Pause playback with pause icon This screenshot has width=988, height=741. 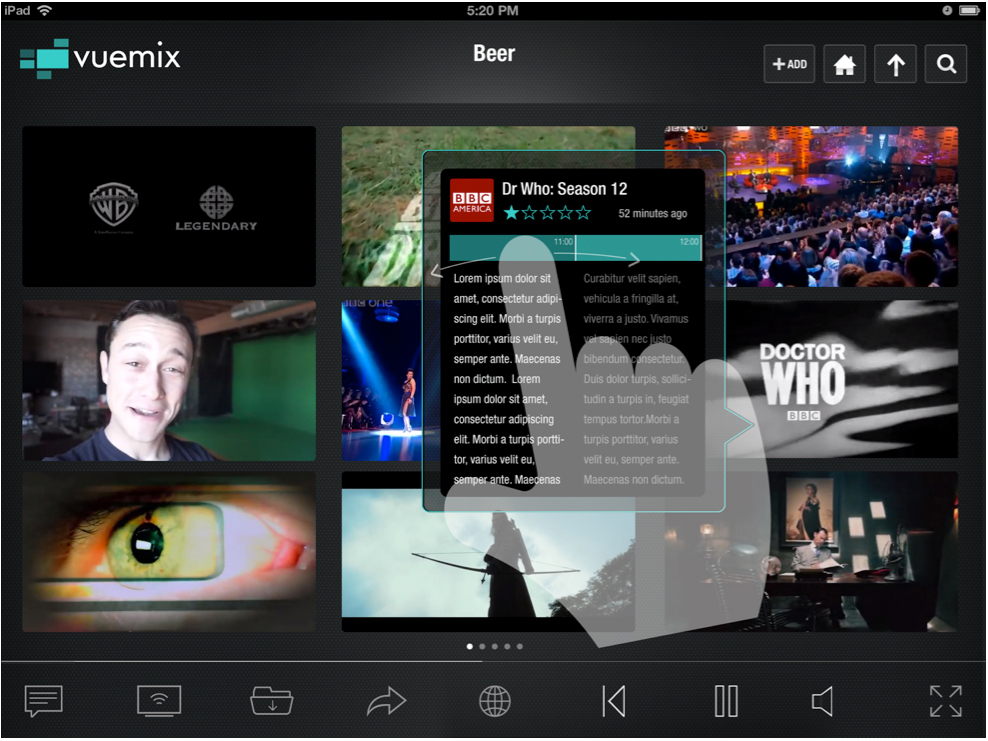726,701
